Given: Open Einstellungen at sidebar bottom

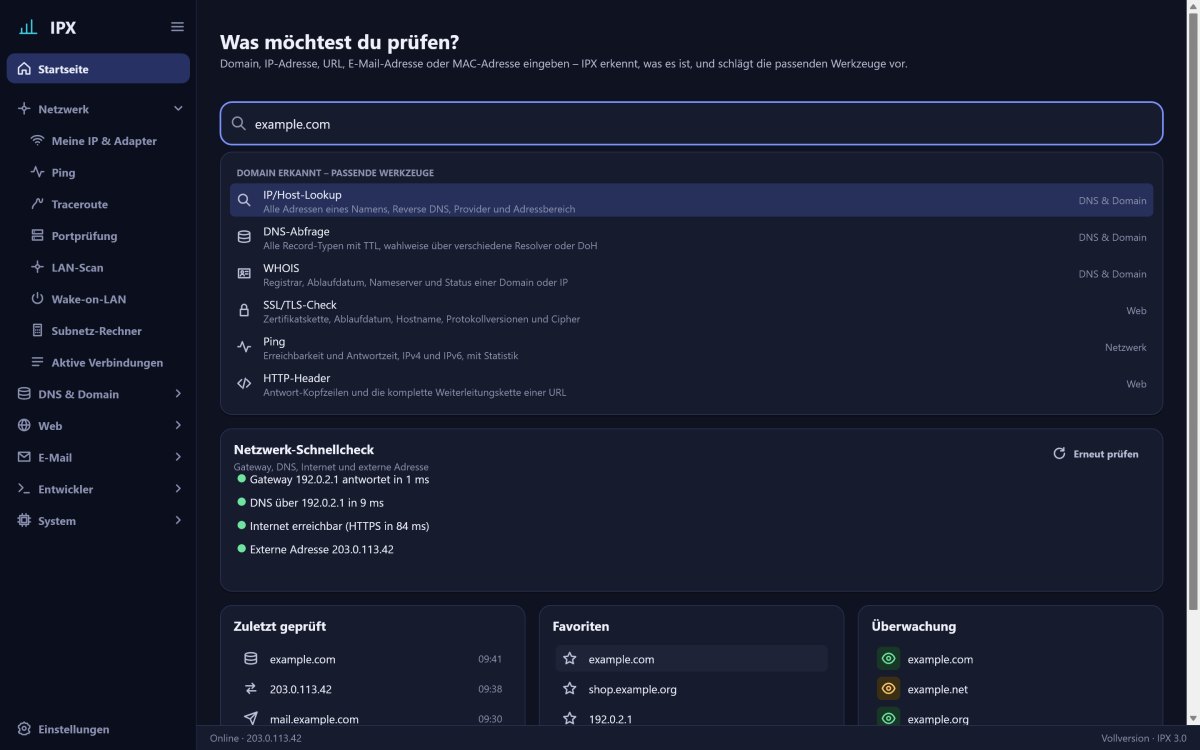Looking at the screenshot, I should click(98, 729).
